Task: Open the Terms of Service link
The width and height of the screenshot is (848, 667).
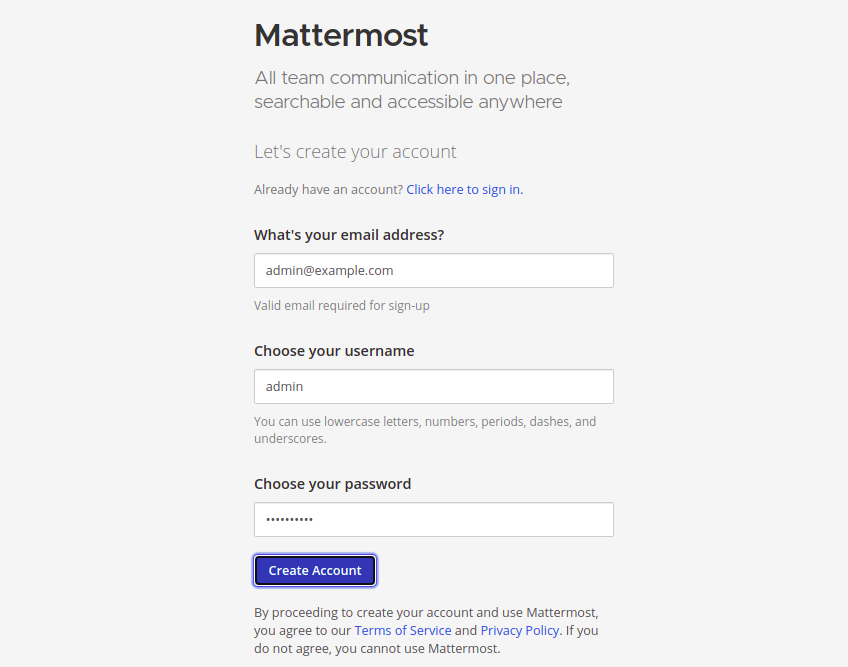Action: coord(403,630)
